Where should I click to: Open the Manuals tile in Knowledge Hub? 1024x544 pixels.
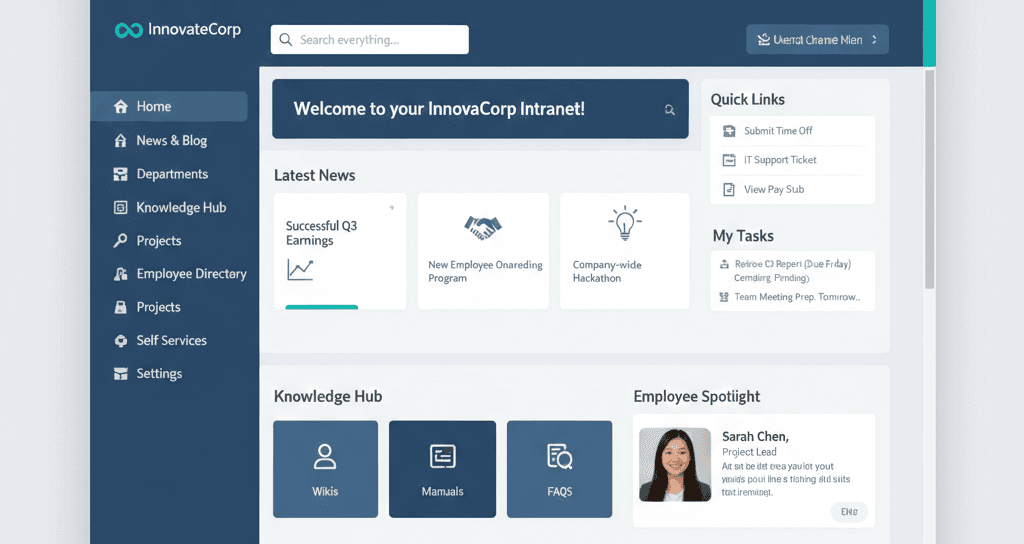(x=442, y=469)
